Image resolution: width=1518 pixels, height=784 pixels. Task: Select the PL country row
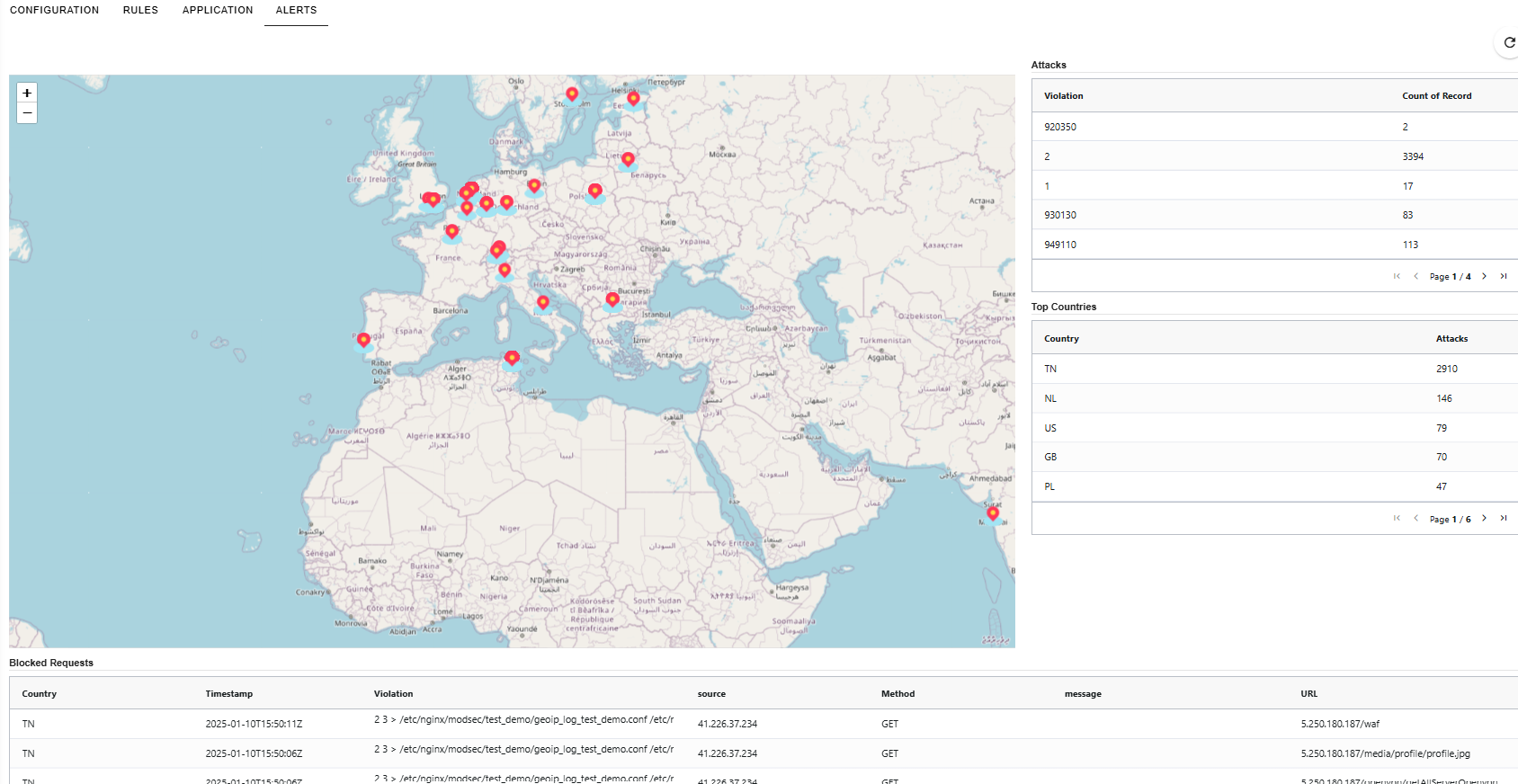(1274, 486)
